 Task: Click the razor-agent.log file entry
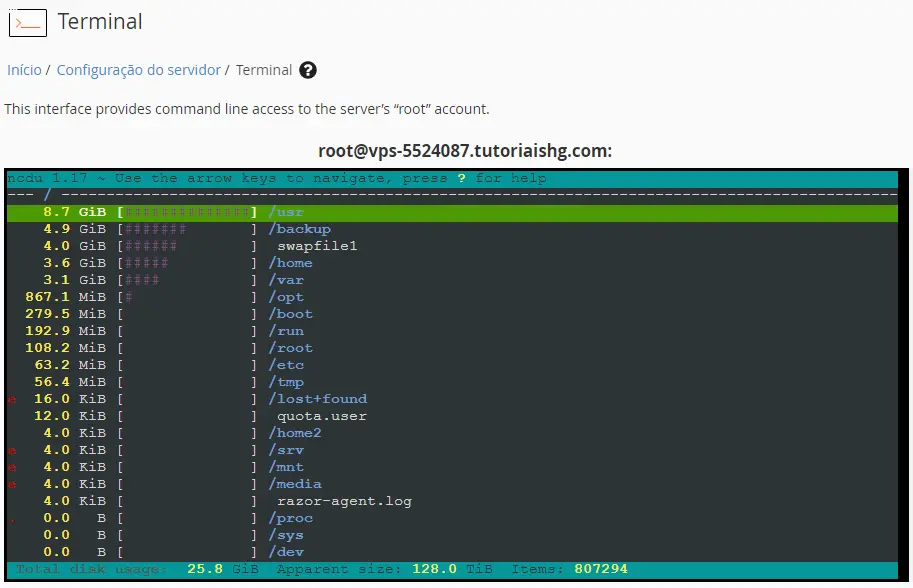344,501
